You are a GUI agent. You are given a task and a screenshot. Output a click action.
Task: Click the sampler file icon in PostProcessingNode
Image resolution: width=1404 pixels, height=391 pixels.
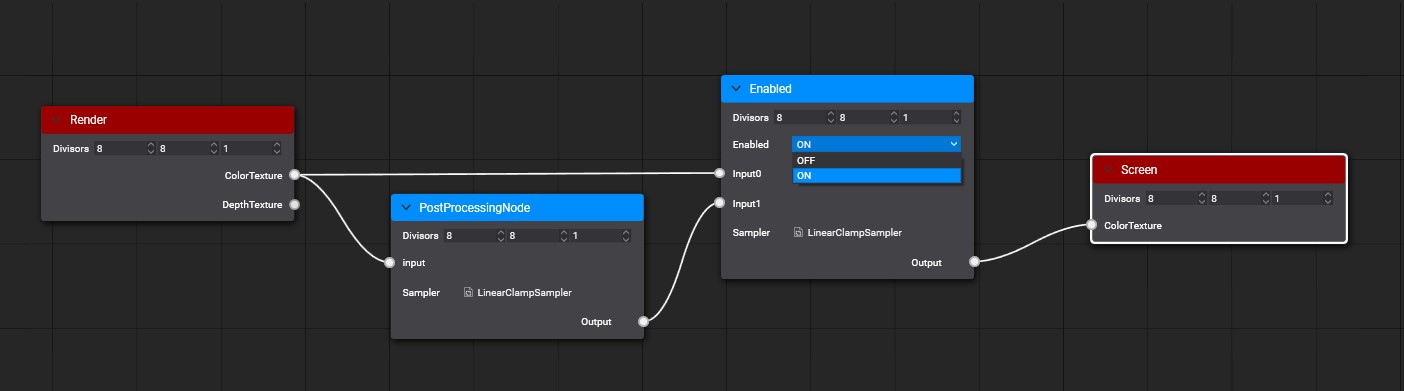(468, 293)
